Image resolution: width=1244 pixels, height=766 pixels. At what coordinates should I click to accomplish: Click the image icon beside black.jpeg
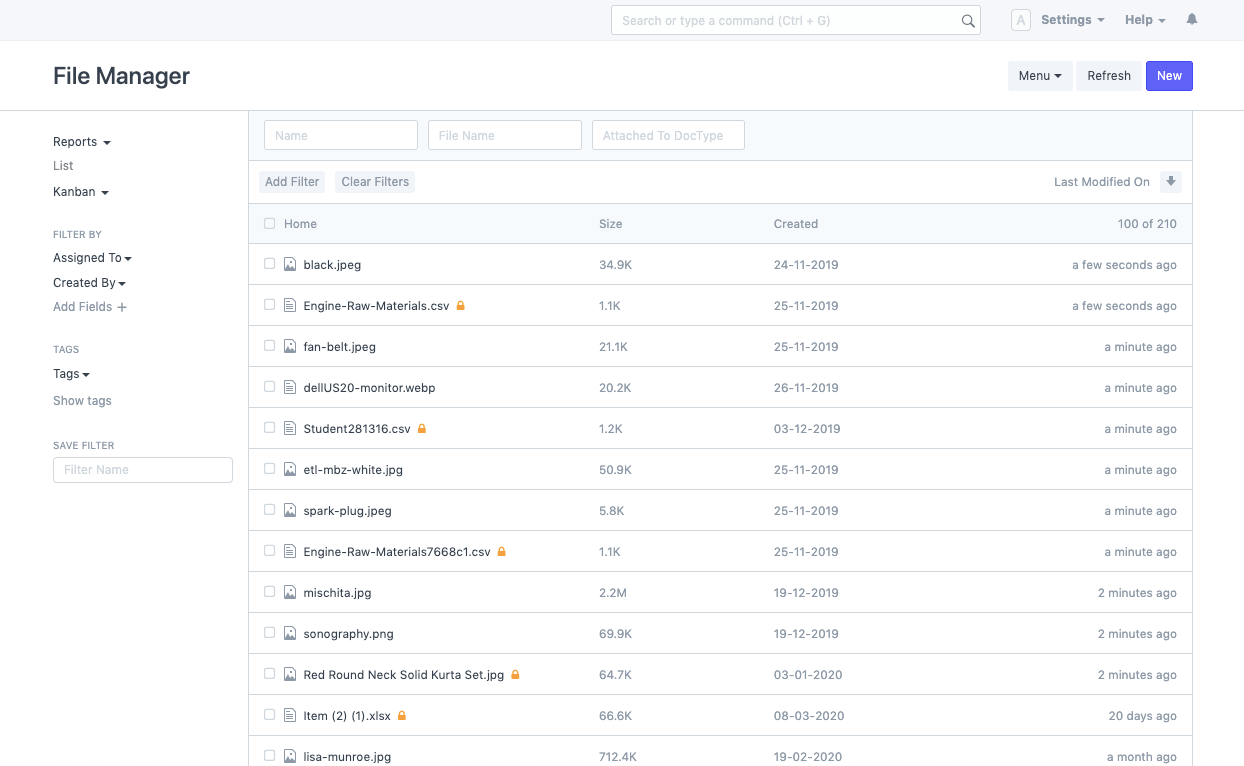point(290,265)
